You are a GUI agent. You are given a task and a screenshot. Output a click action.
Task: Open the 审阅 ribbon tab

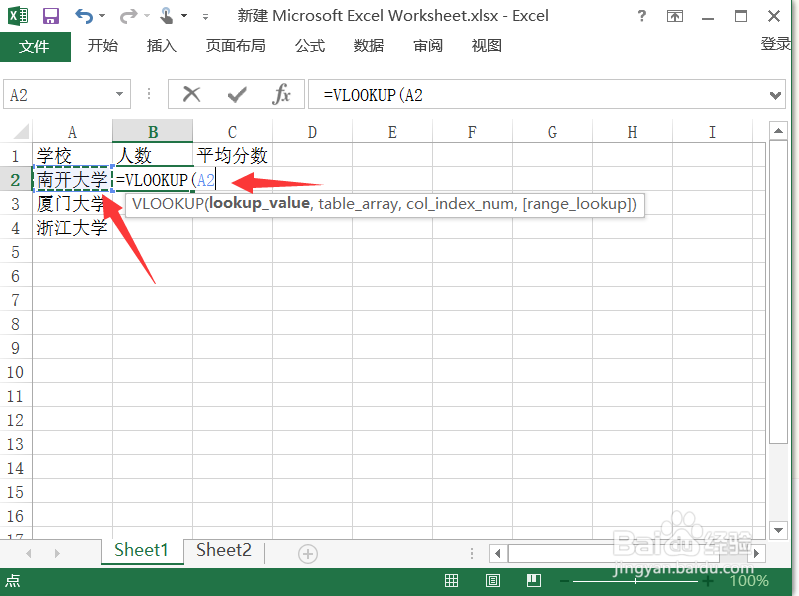point(428,46)
